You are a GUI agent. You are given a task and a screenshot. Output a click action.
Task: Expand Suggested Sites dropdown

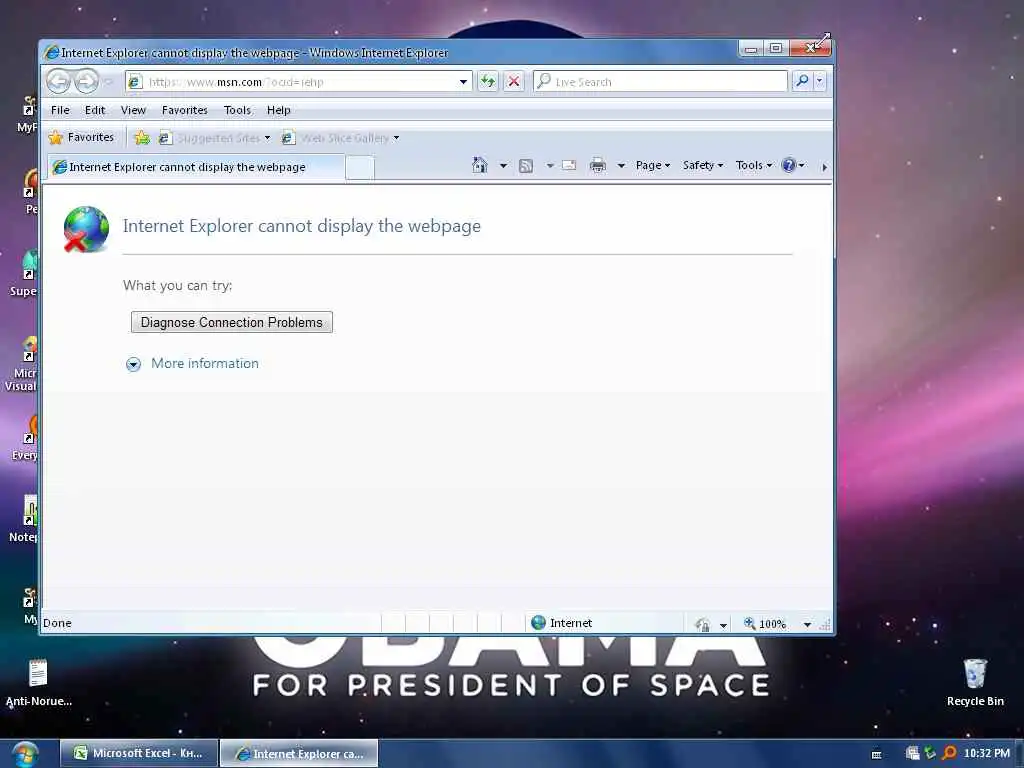point(267,138)
